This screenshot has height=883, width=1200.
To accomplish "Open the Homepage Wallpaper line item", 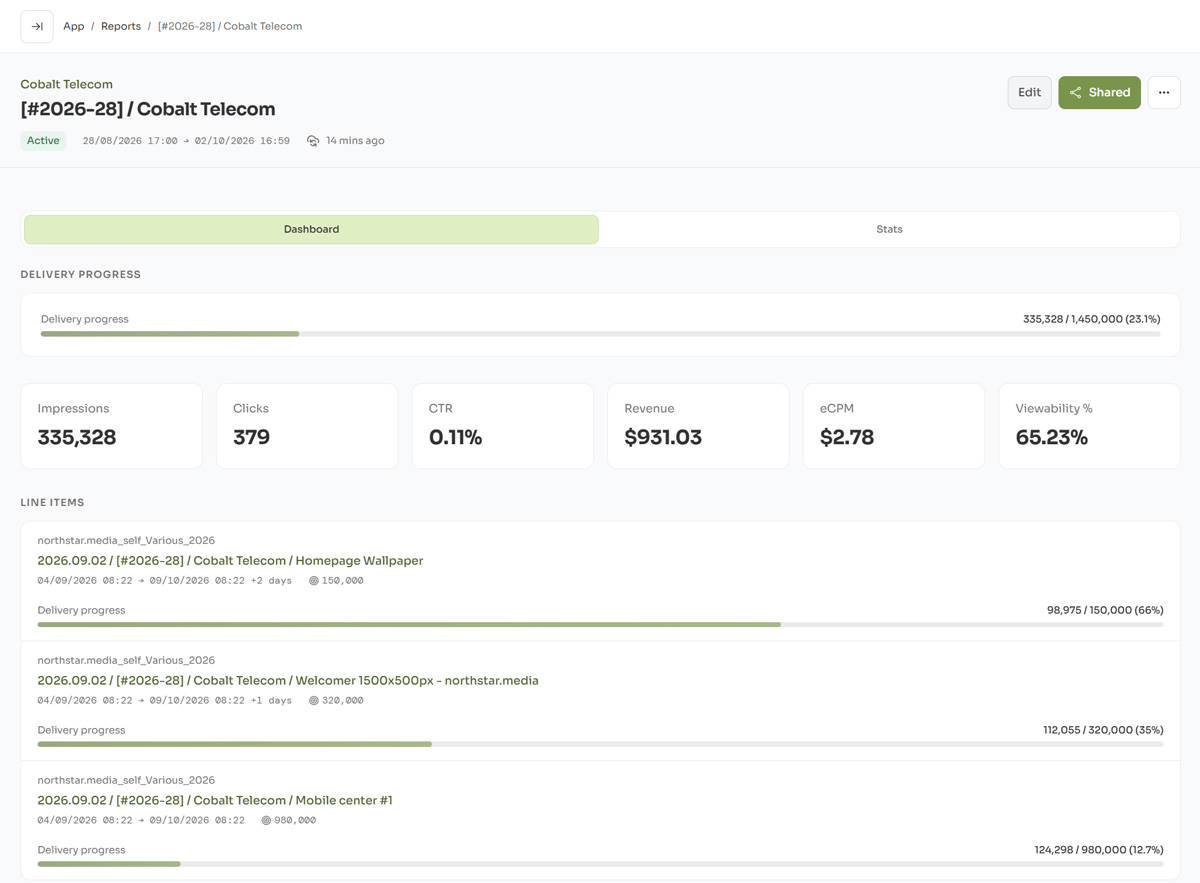I will (230, 561).
